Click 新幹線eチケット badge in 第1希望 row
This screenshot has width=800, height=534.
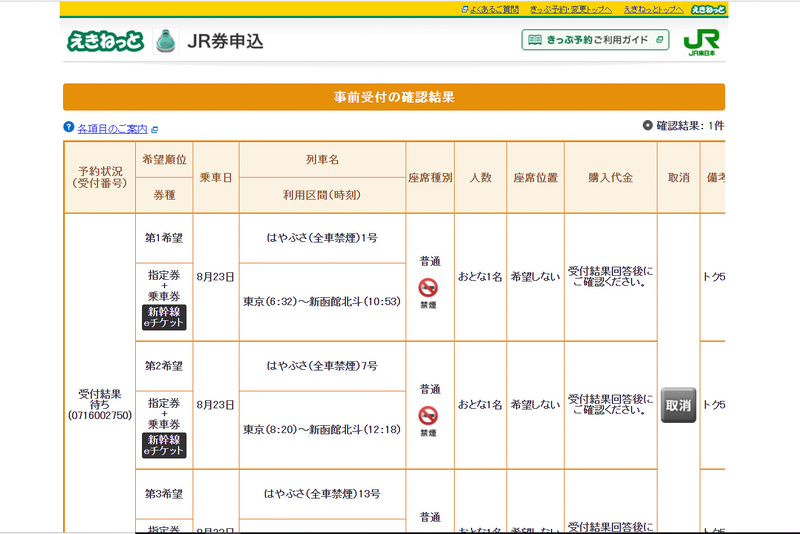click(x=164, y=317)
